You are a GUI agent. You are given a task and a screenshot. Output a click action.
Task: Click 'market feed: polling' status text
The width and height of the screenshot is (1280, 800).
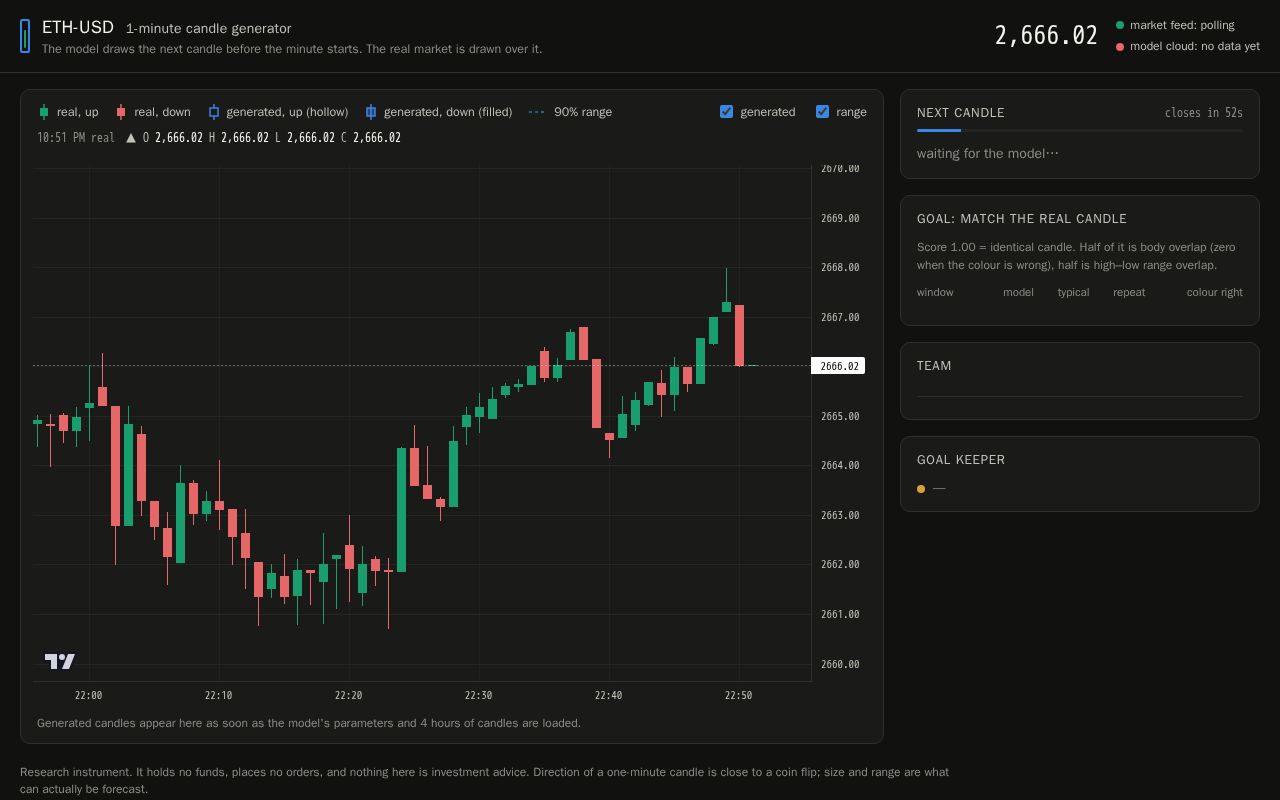pos(1182,25)
